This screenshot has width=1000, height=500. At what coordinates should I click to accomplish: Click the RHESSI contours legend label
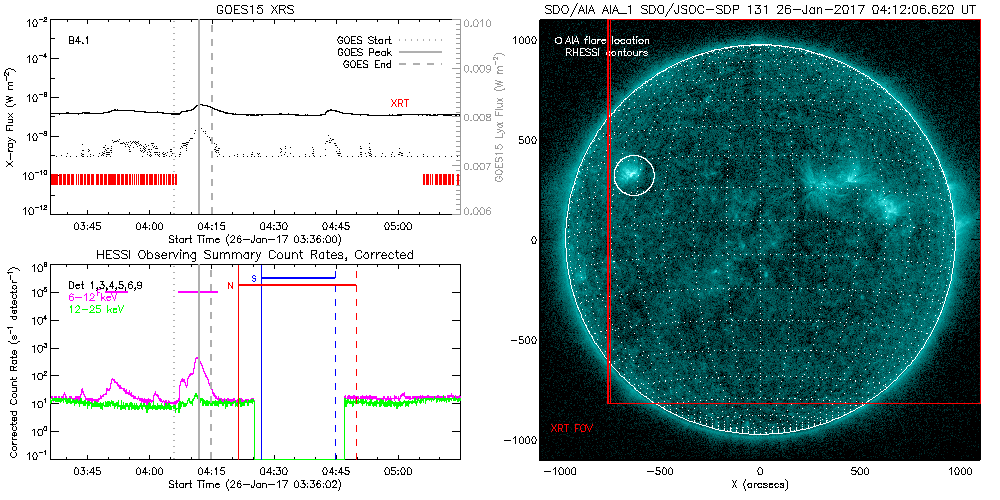[x=607, y=51]
